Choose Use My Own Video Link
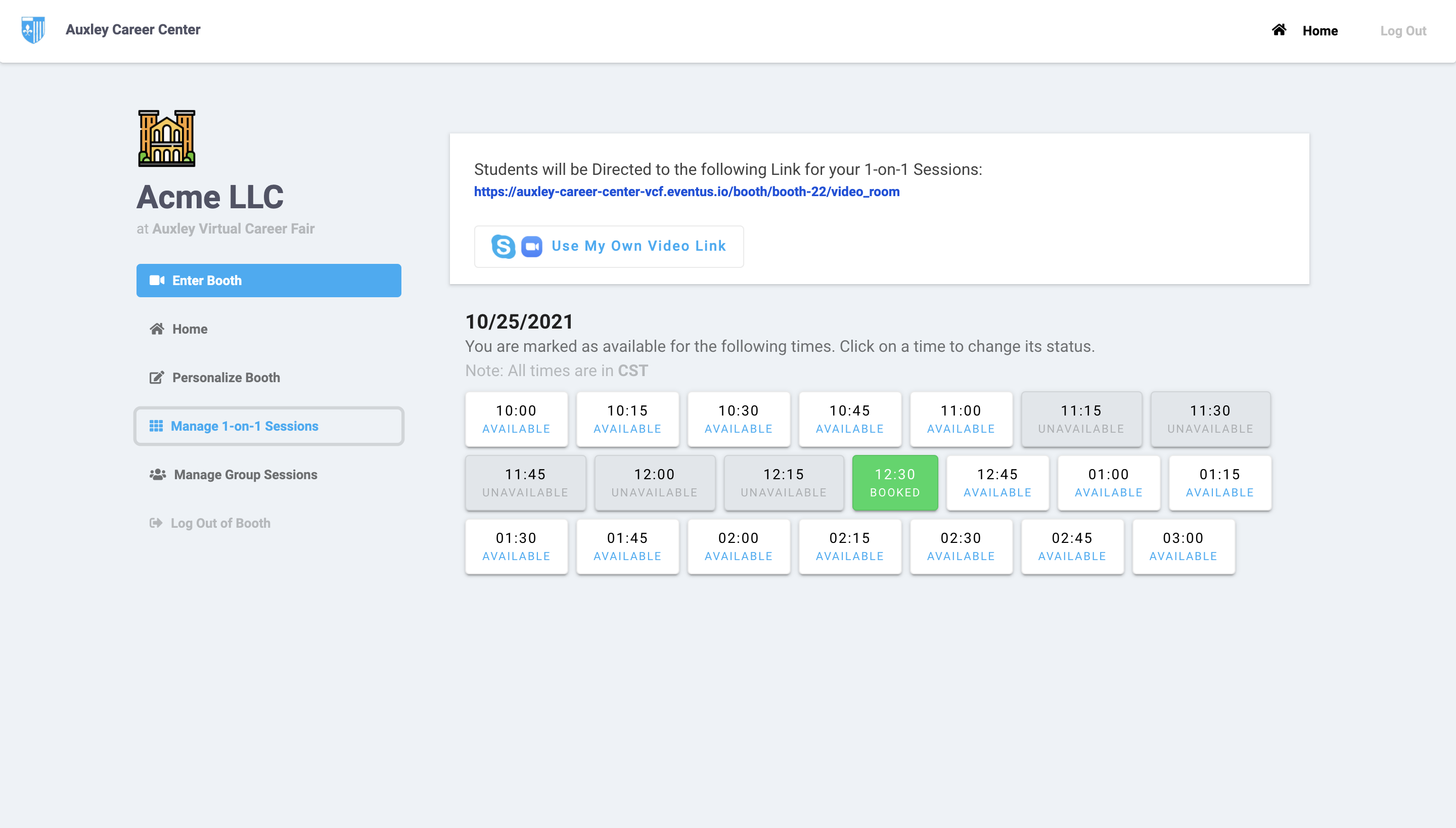The image size is (1456, 828). [609, 246]
